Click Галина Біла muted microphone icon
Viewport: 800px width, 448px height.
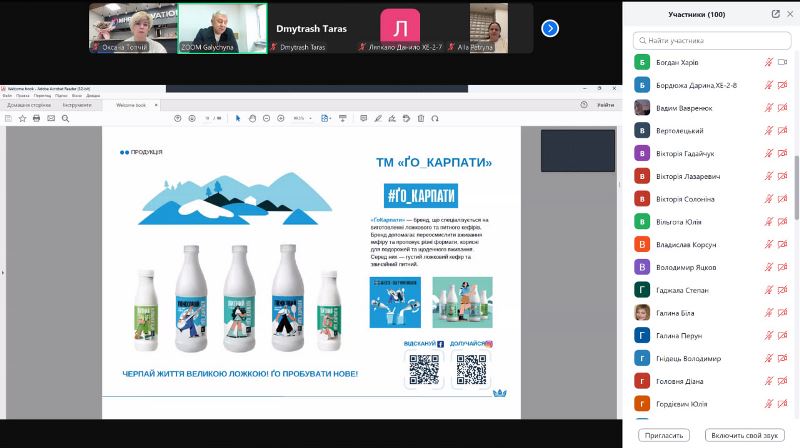tap(768, 313)
